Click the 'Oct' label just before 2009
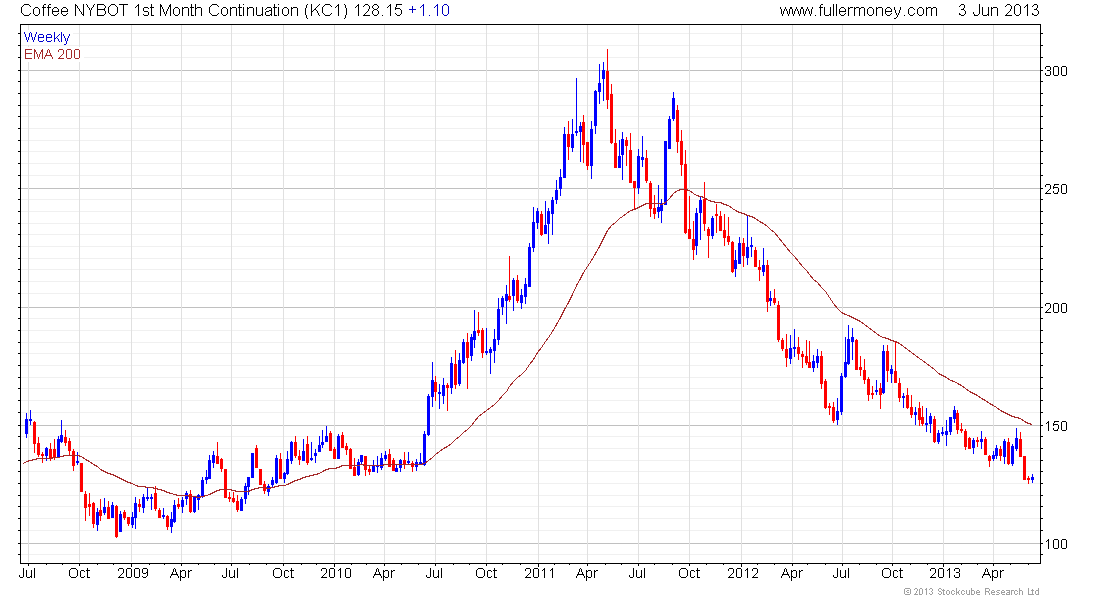The width and height of the screenshot is (1100, 600). click(x=79, y=573)
